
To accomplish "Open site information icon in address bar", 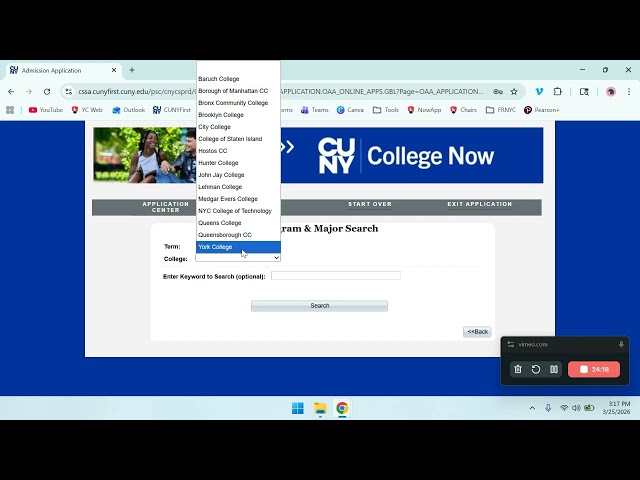I will (x=69, y=92).
